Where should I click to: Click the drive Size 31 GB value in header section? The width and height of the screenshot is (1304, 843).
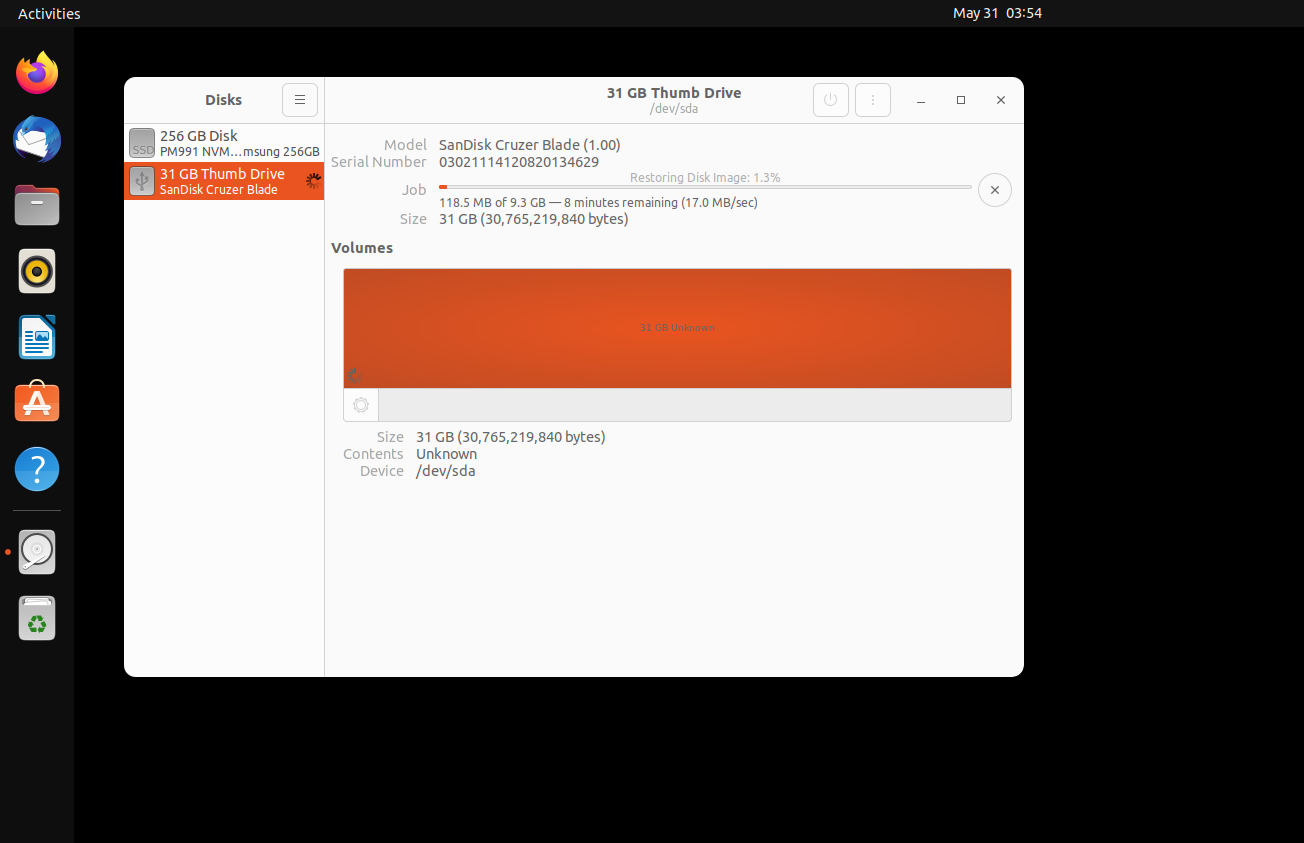tap(533, 219)
